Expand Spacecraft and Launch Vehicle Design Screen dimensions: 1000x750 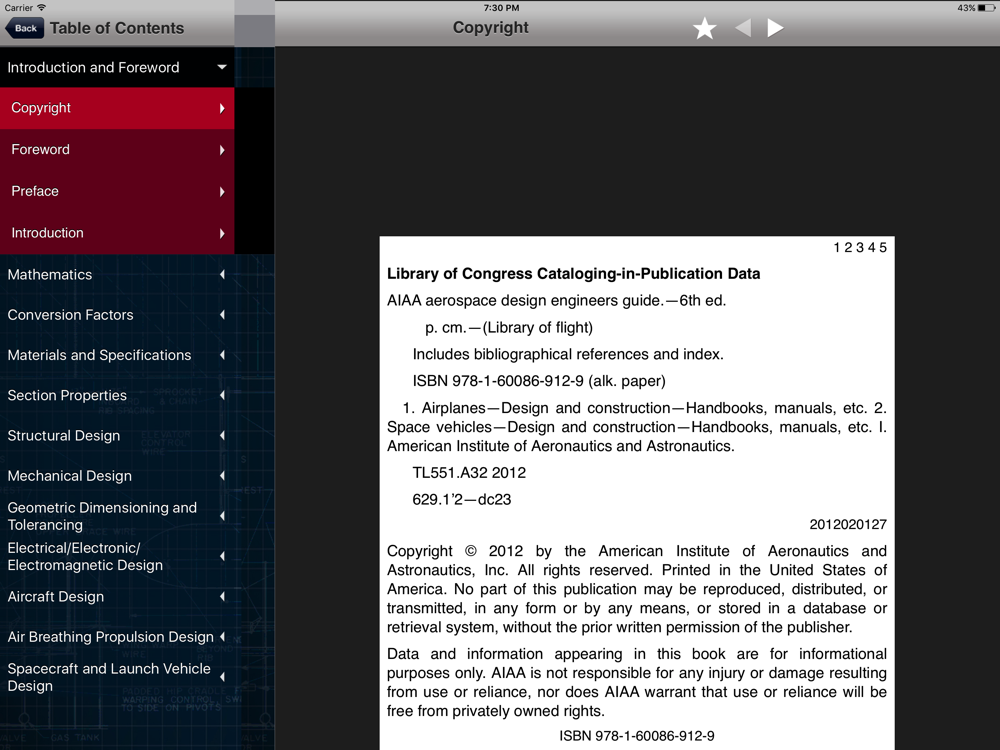117,677
